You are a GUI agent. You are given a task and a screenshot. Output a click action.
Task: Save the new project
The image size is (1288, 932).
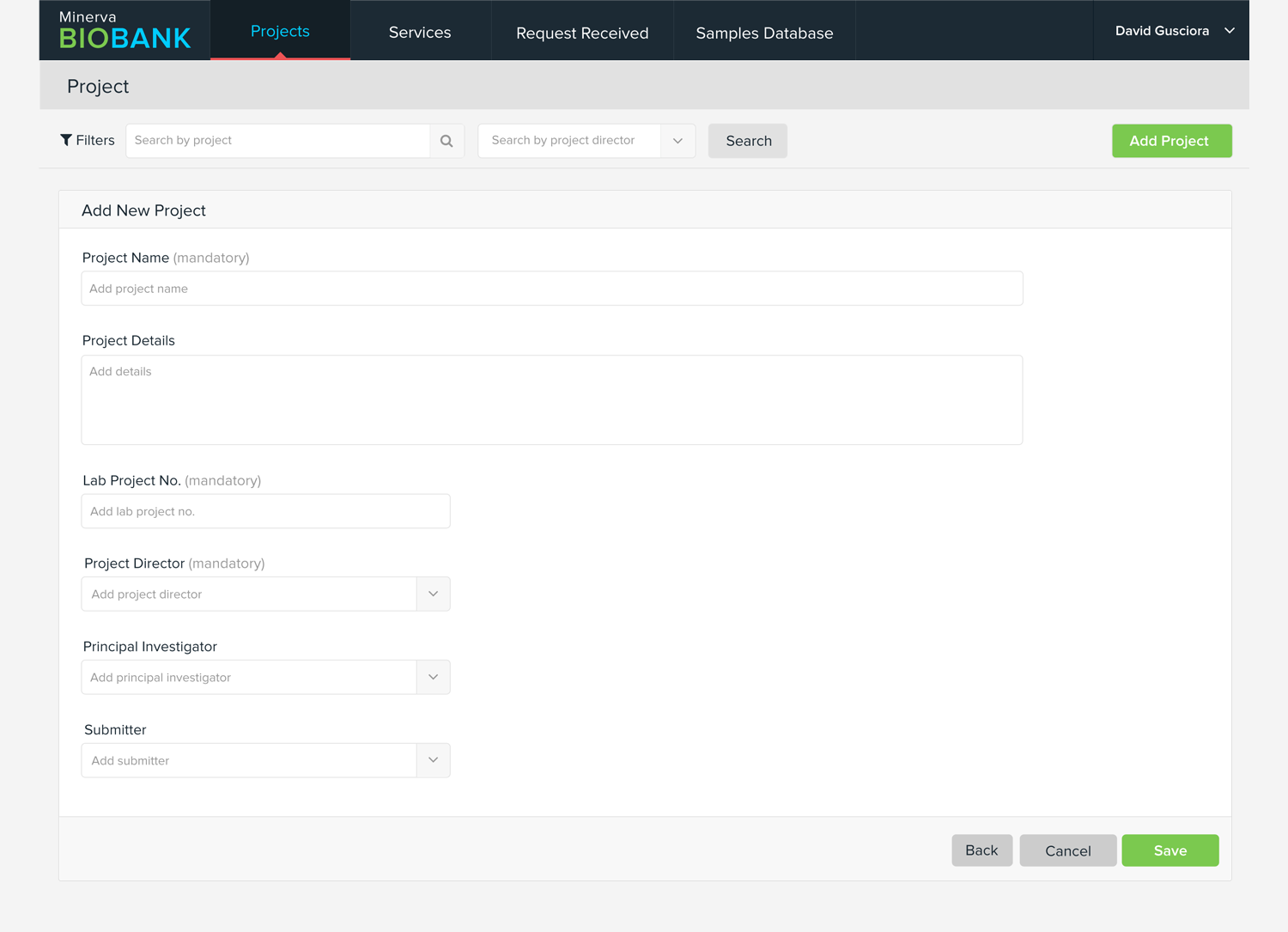[x=1170, y=850]
